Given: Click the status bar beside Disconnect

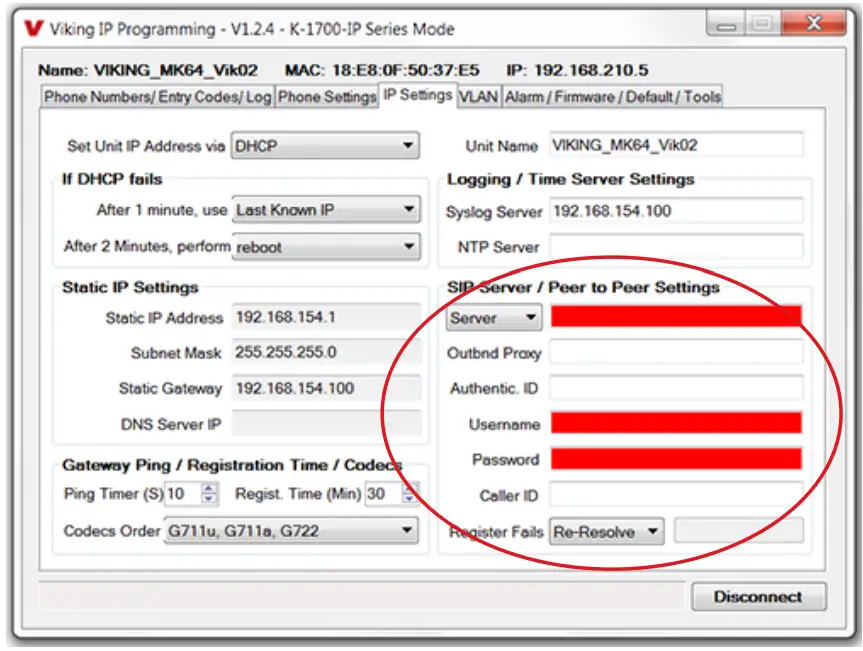Looking at the screenshot, I should [362, 596].
